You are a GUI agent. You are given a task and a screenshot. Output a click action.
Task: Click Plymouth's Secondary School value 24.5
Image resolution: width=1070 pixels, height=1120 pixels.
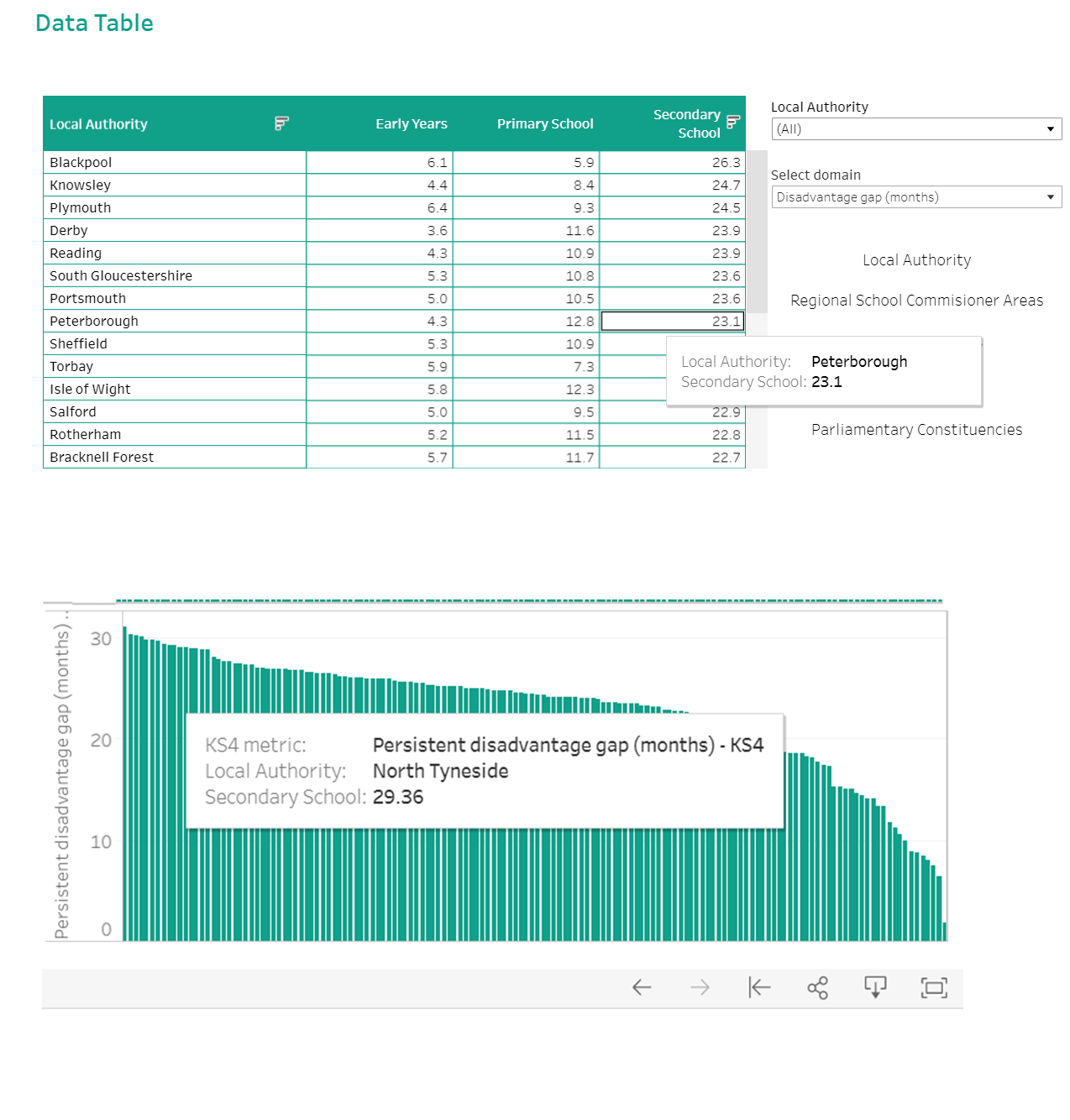coord(726,208)
